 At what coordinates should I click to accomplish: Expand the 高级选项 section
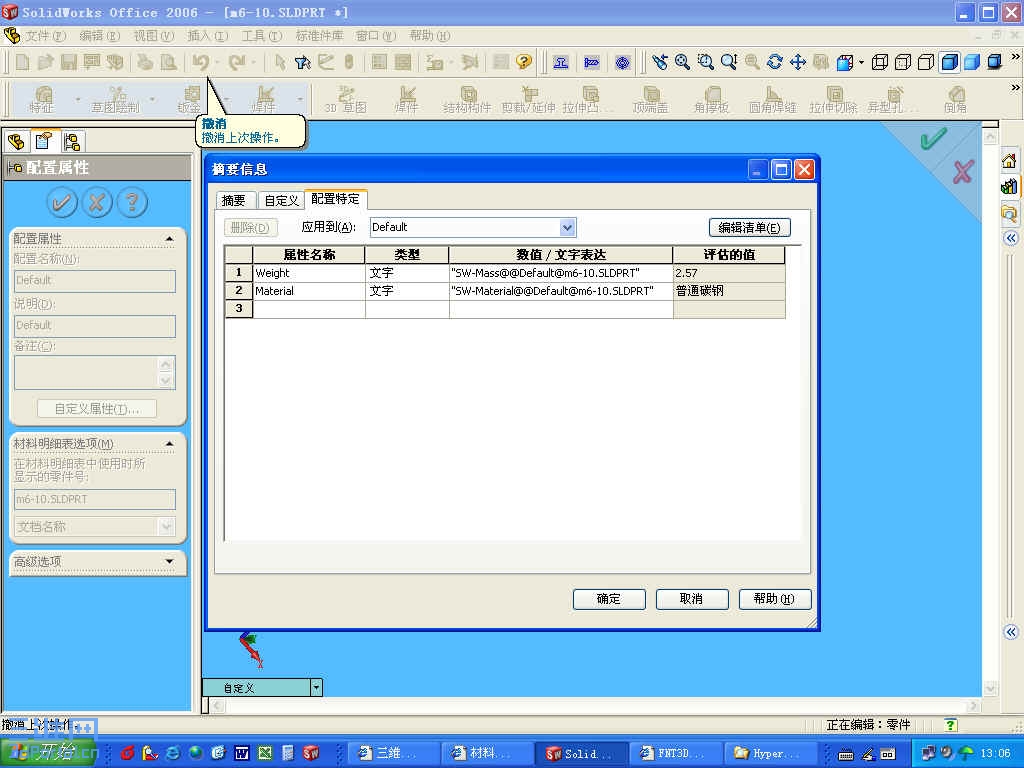point(170,562)
